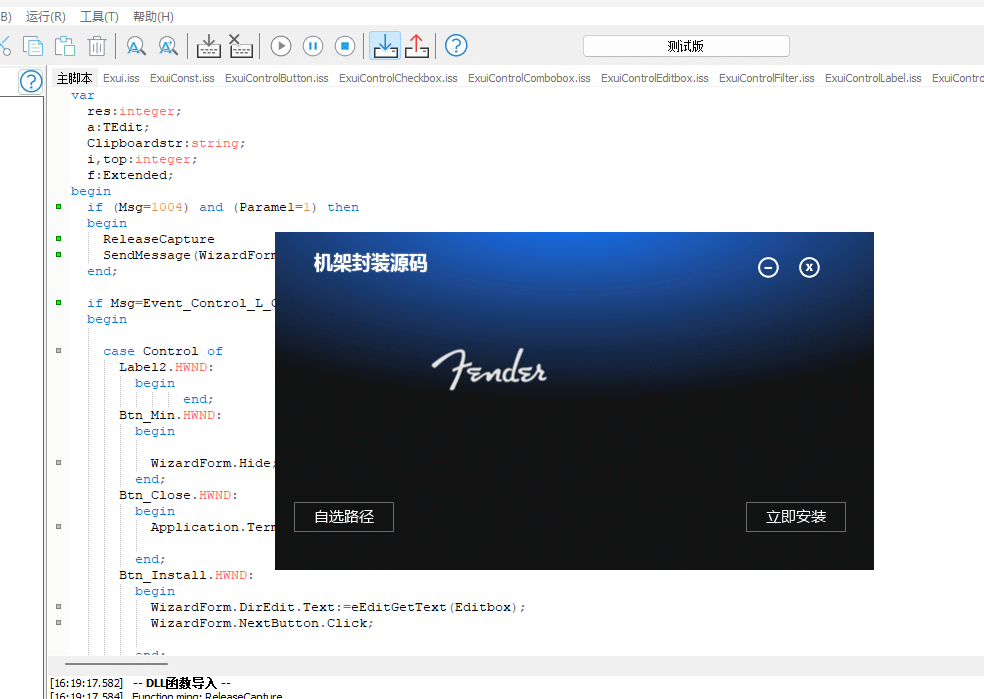Click the 测试版 input field in the toolbar

(685, 45)
